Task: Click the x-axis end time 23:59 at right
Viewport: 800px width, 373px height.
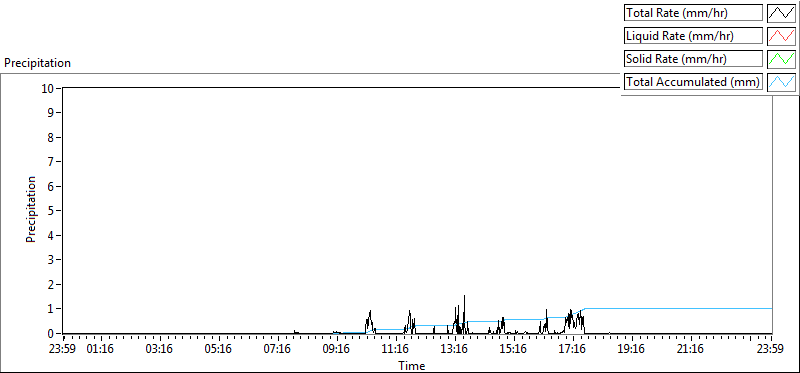Action: pyautogui.click(x=770, y=350)
